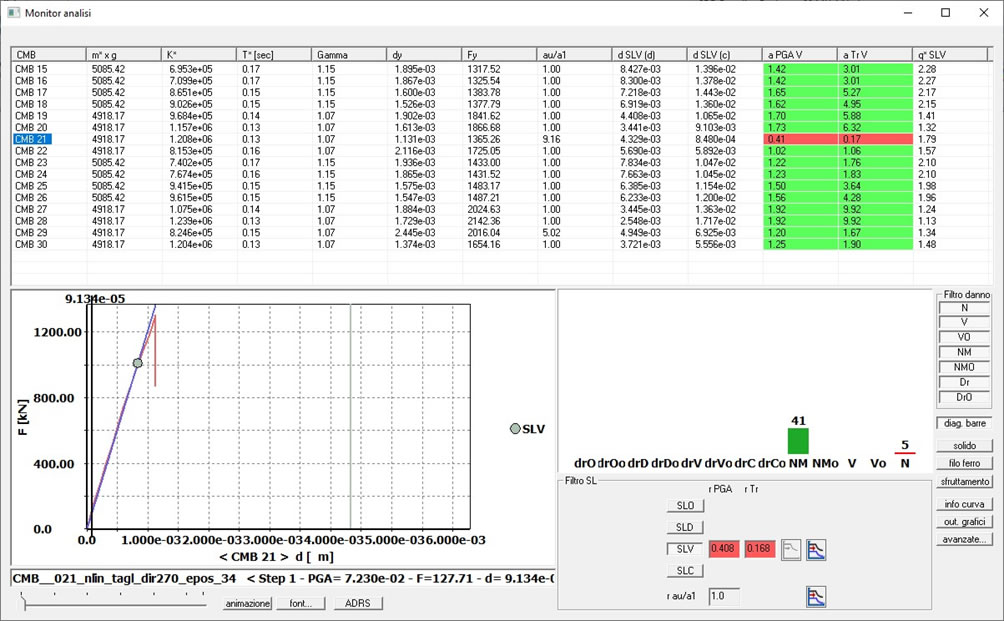This screenshot has height=621, width=1004.
Task: Move the step slider handle
Action: tap(24, 602)
